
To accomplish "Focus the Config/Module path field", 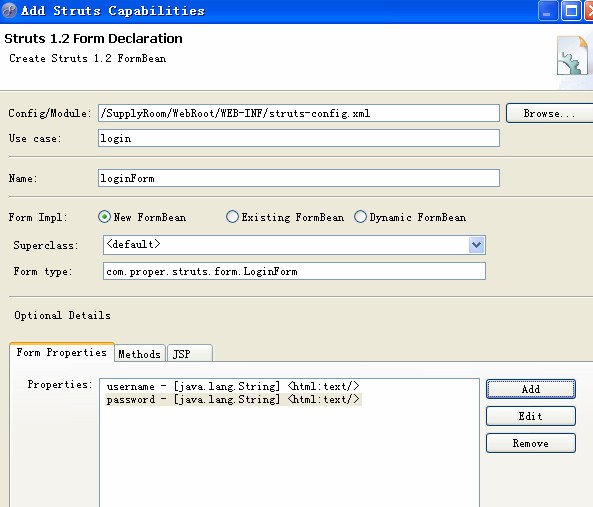I will coord(299,113).
